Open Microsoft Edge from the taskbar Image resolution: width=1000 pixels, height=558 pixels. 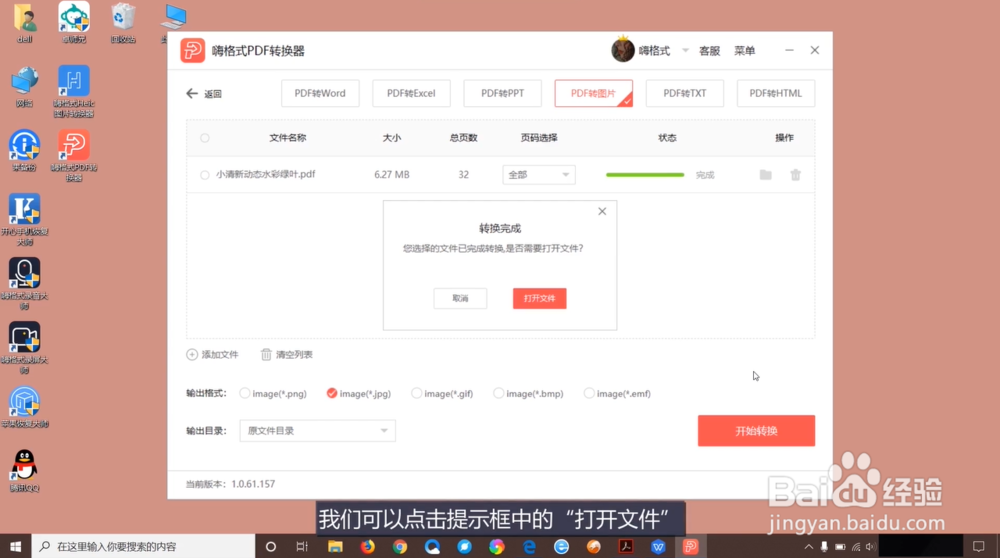529,547
